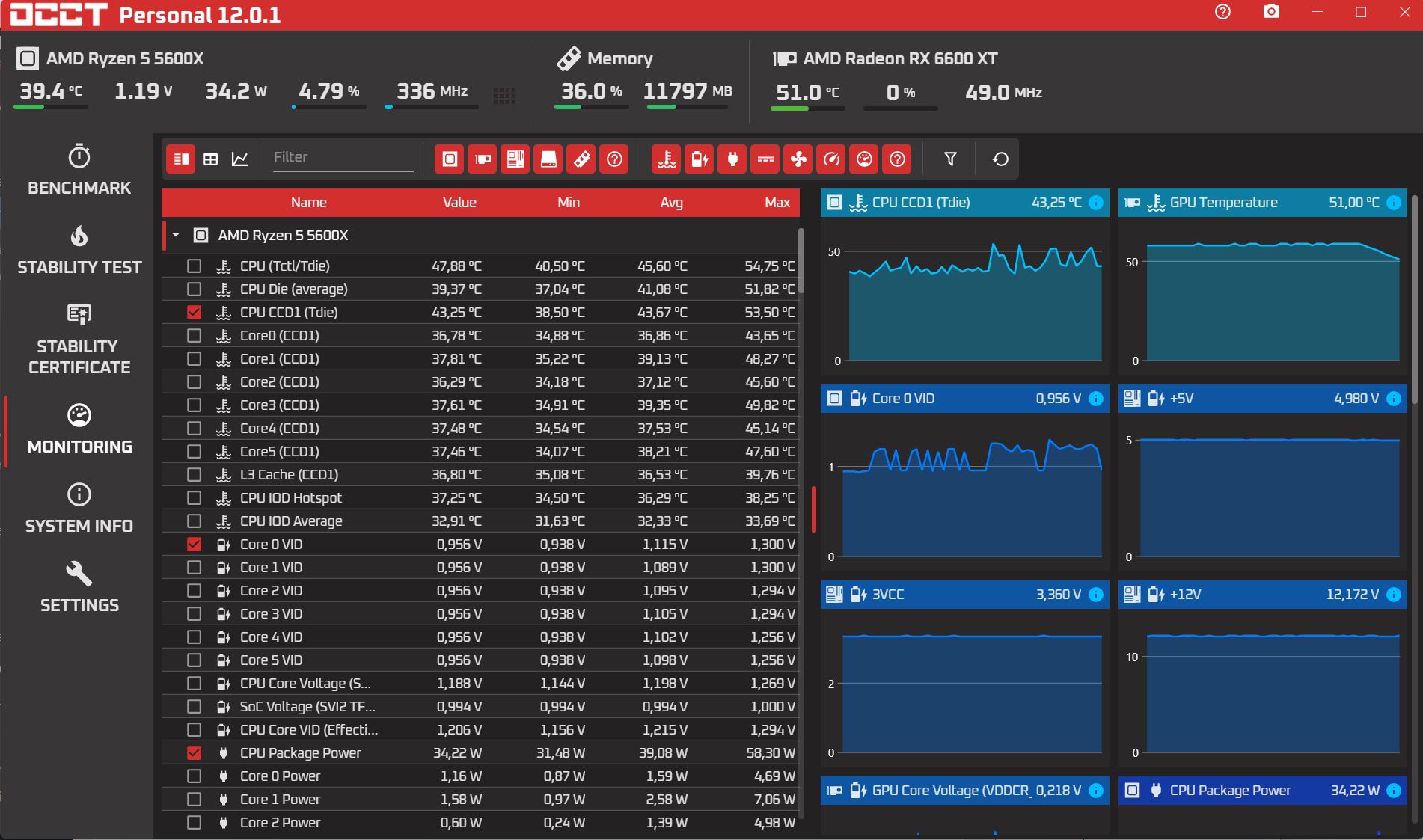Viewport: 1423px width, 840px height.
Task: Sort the table by the Name column
Action: [x=308, y=203]
